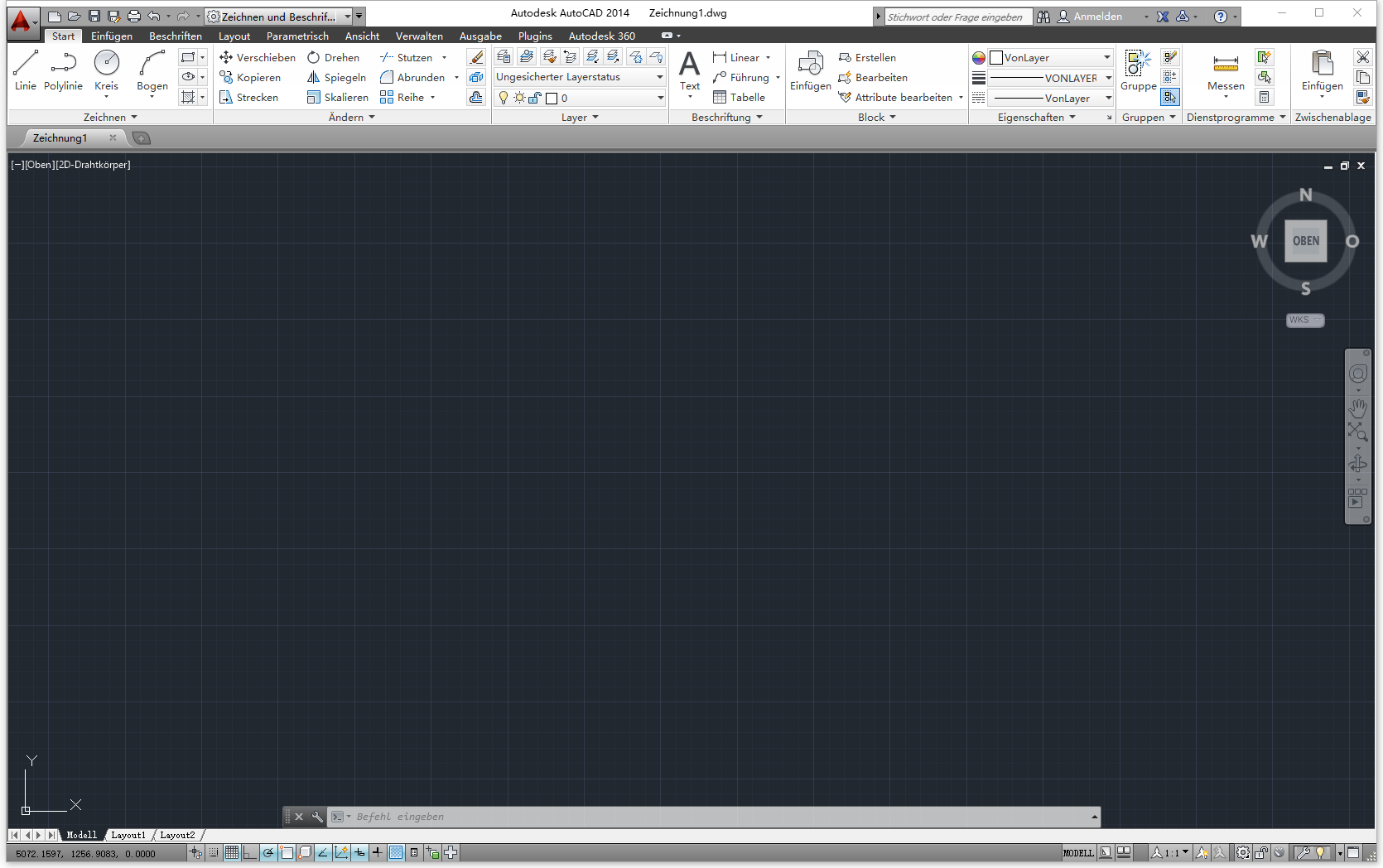
Task: Select the Linie drawing tool
Action: coord(26,70)
